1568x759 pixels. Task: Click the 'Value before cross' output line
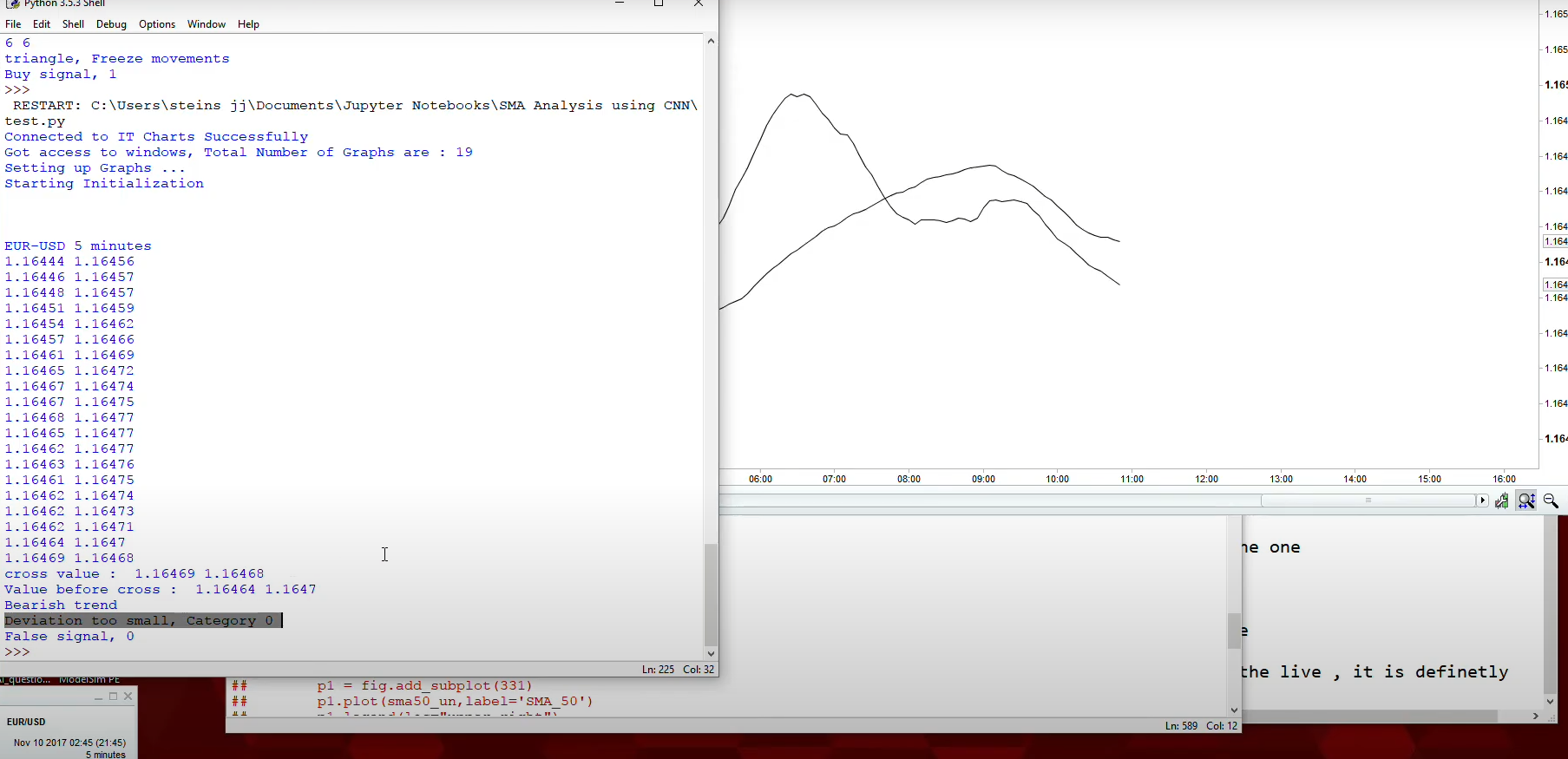[x=161, y=590]
